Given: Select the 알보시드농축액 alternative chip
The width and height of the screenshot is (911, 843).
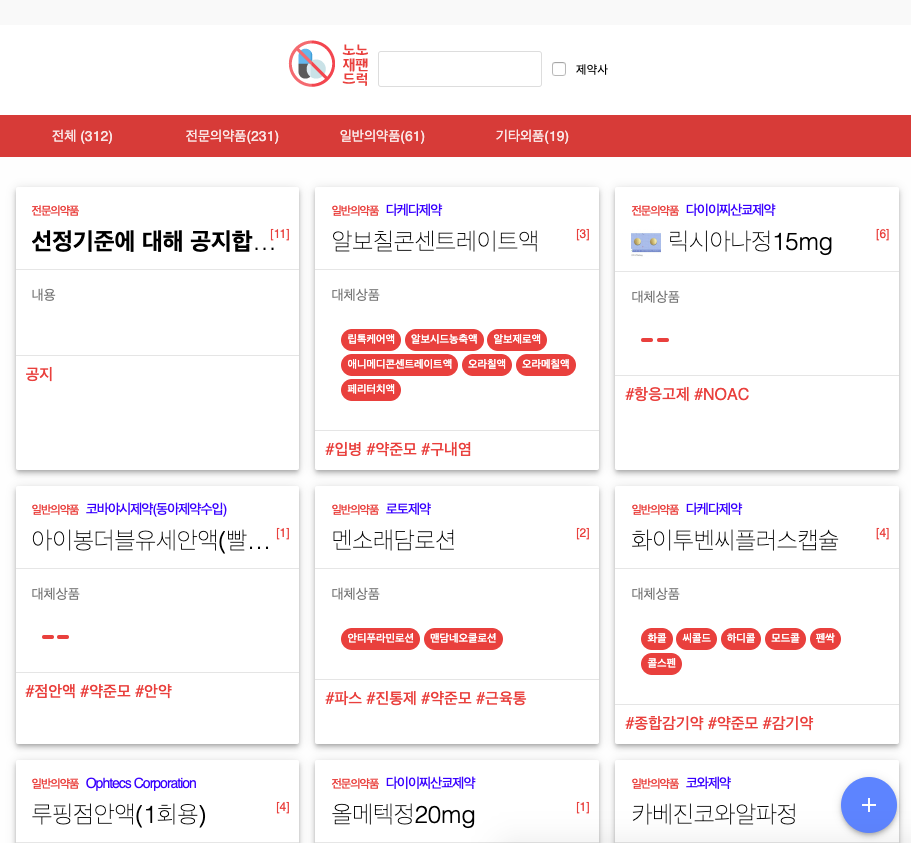Looking at the screenshot, I should pos(444,339).
